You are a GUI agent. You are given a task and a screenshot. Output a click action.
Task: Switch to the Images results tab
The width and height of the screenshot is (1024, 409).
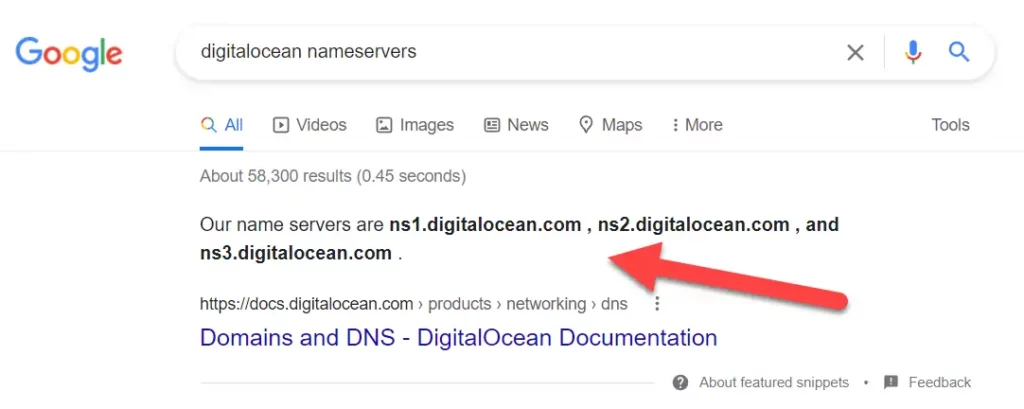[x=415, y=125]
